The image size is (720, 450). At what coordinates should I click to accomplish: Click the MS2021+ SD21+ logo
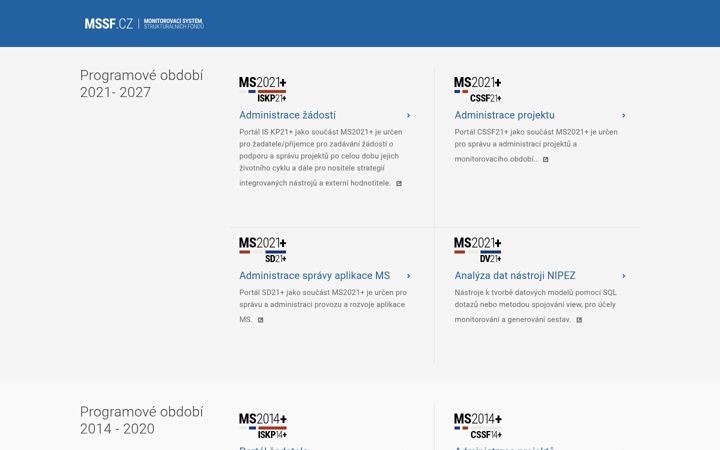(x=263, y=250)
